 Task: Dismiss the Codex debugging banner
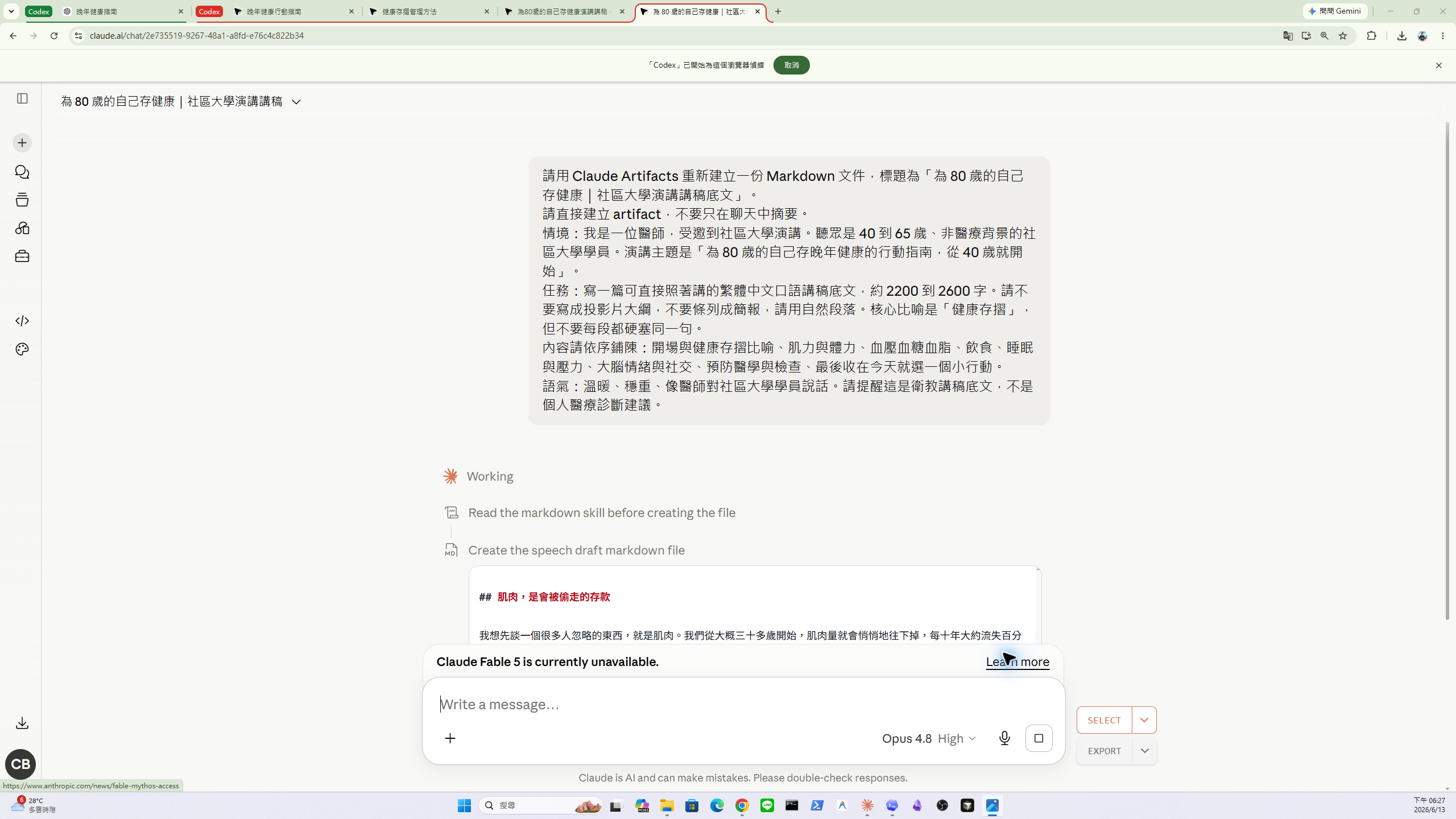(x=1439, y=65)
